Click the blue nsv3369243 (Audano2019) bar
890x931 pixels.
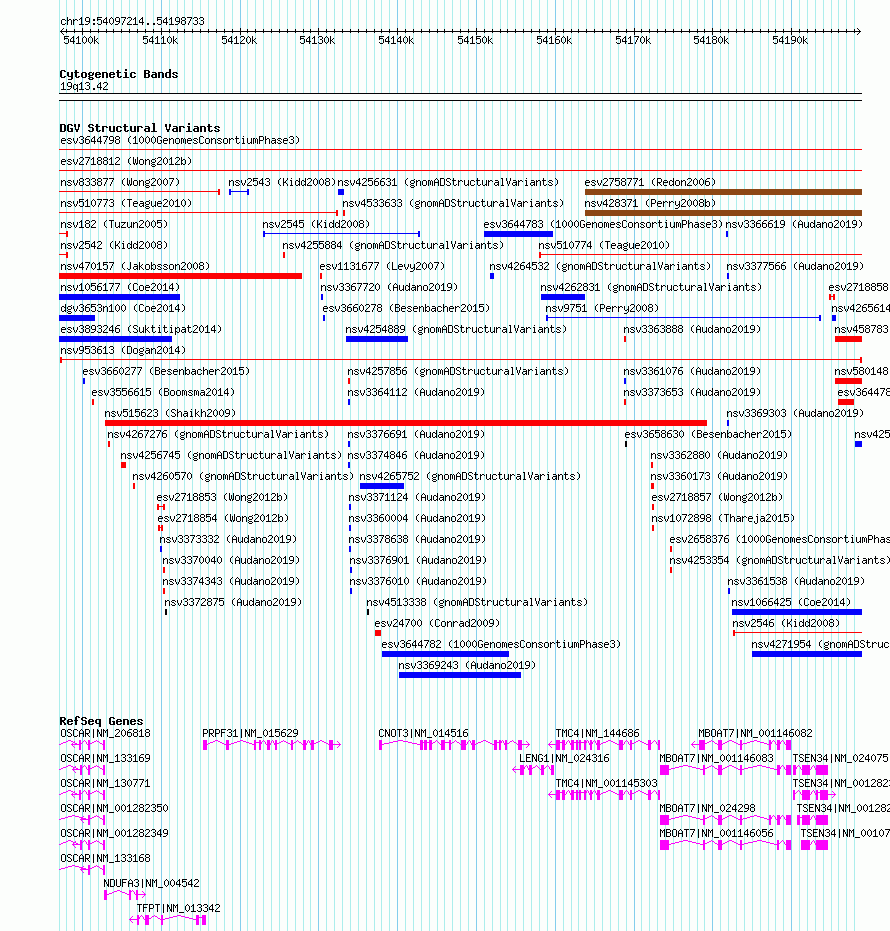(460, 675)
